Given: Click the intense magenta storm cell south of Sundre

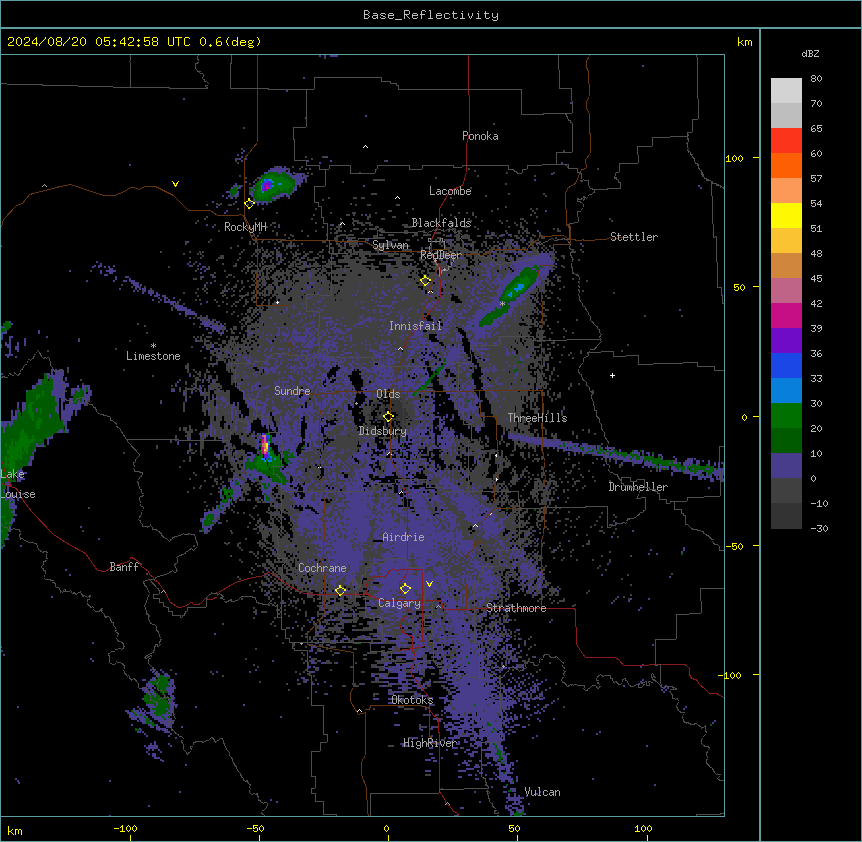Looking at the screenshot, I should [266, 447].
